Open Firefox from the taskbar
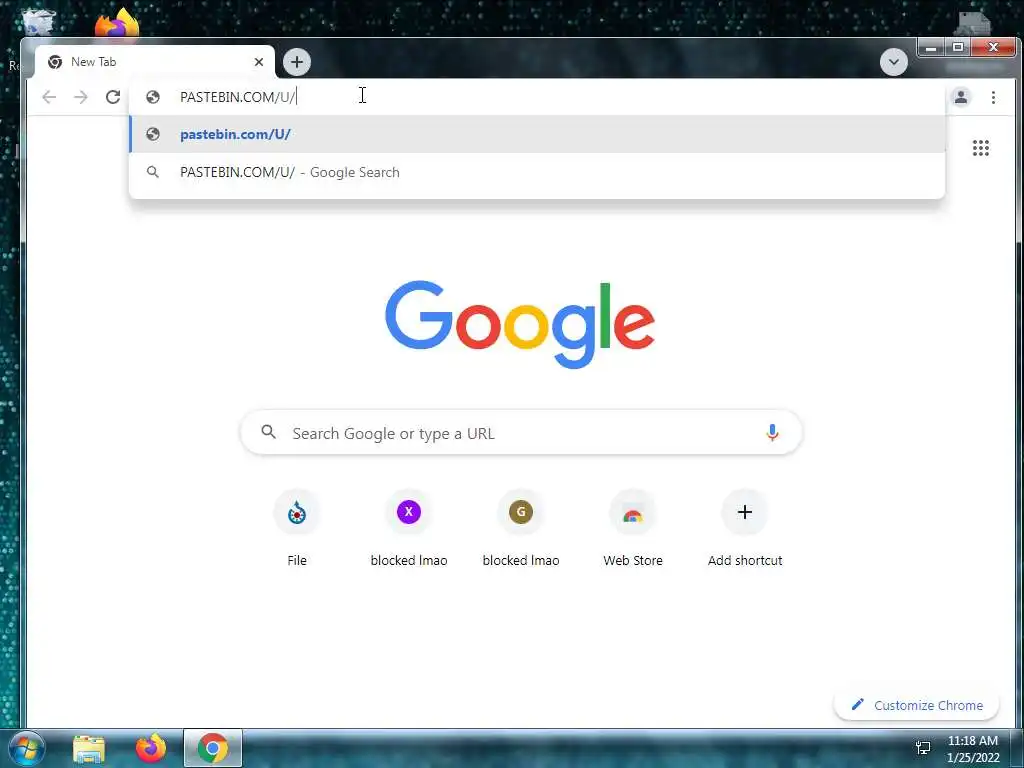Viewport: 1024px width, 768px height. point(150,748)
